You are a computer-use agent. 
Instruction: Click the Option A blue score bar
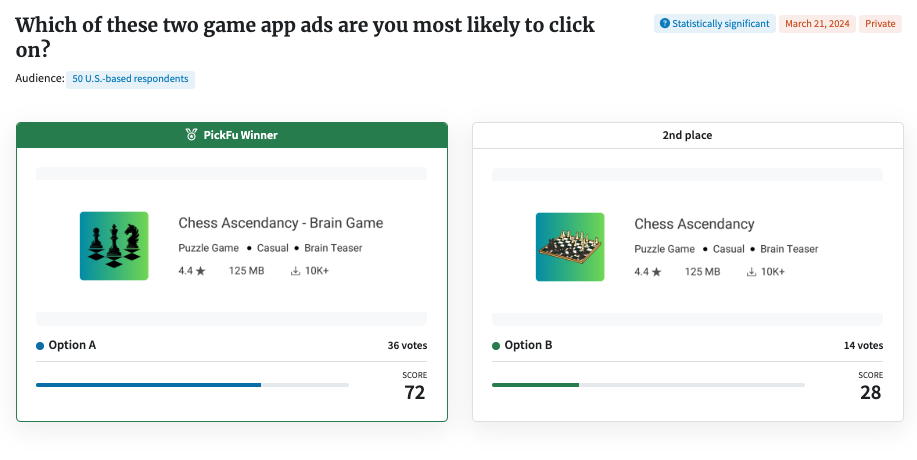(148, 384)
